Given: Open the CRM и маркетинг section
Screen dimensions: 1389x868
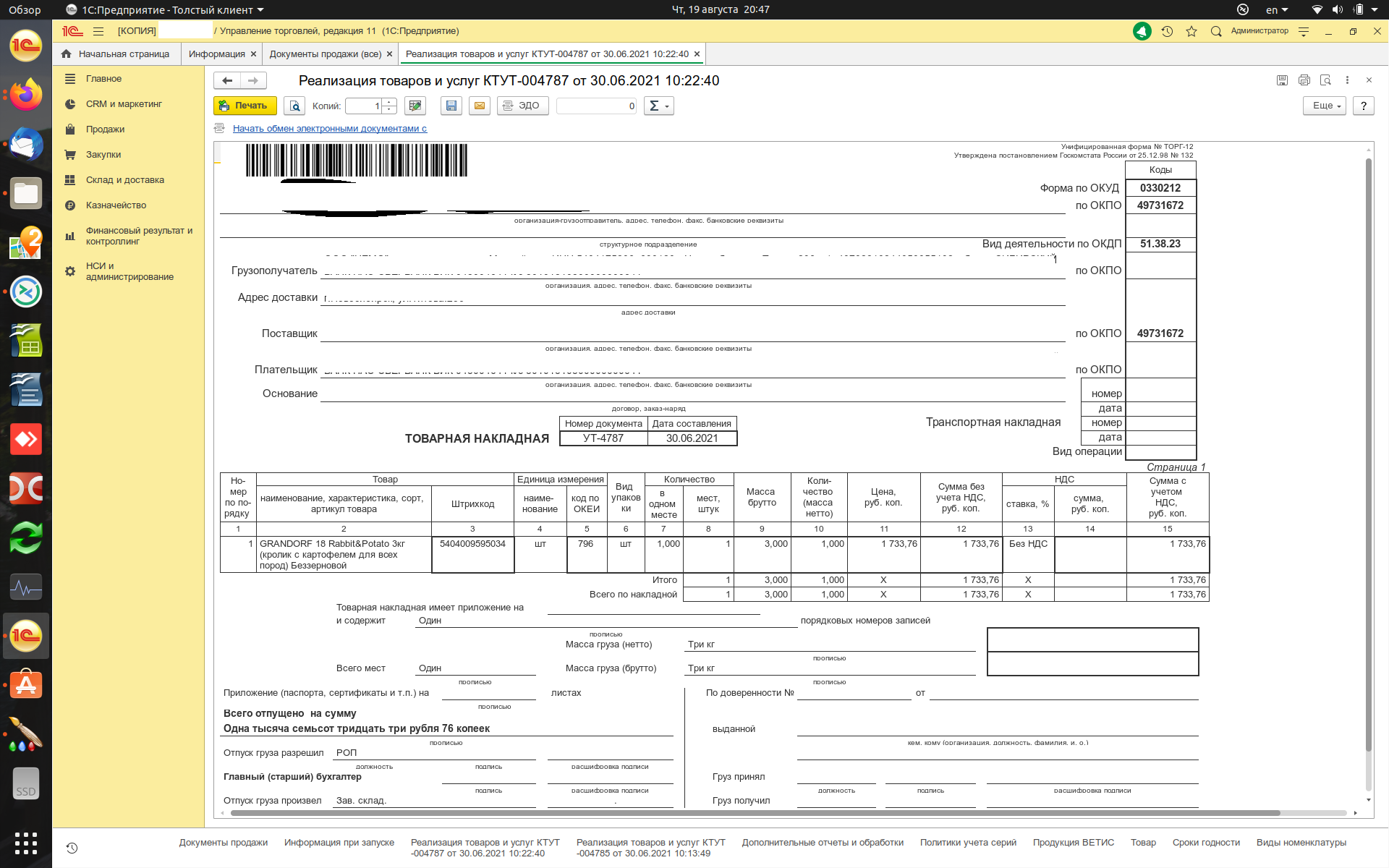Looking at the screenshot, I should click(x=124, y=104).
